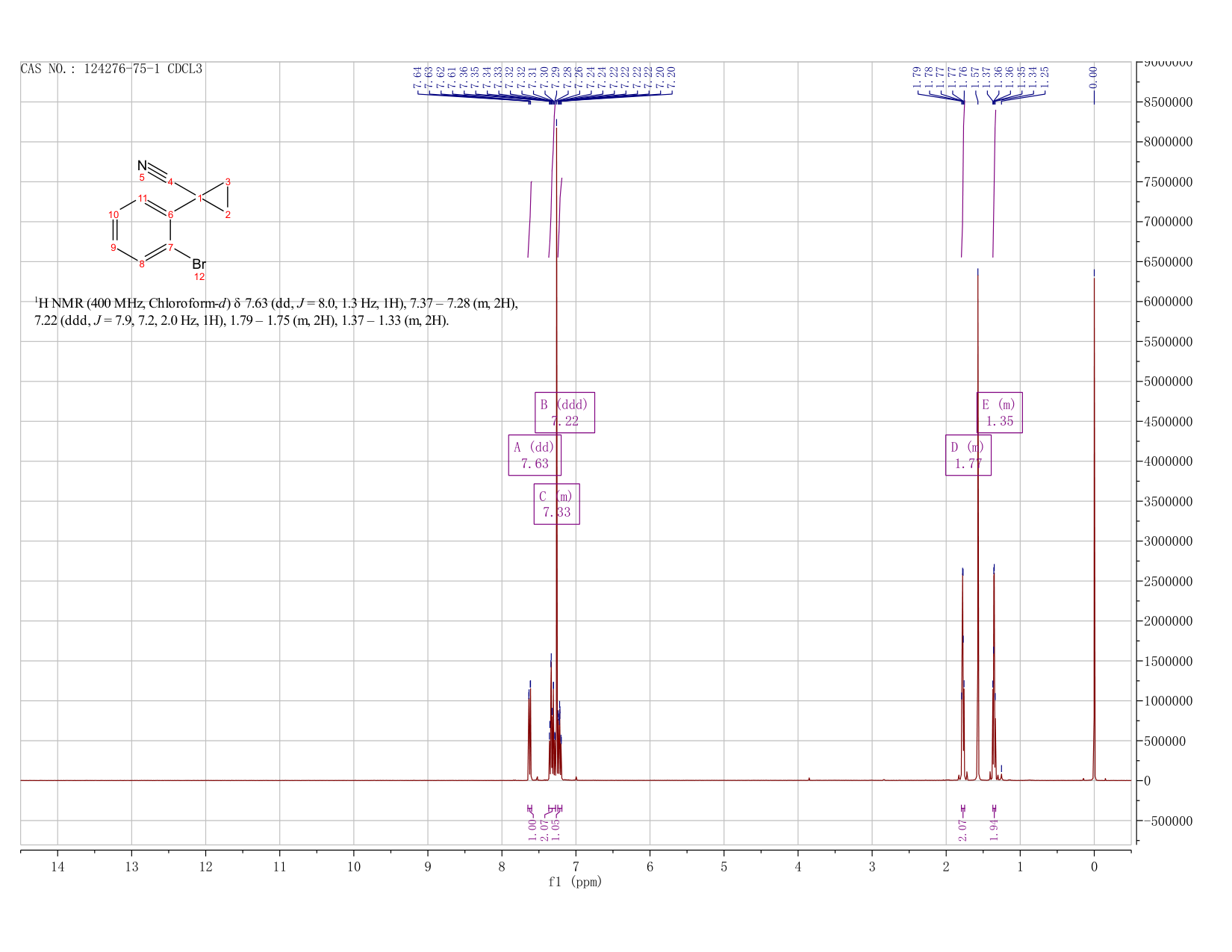This screenshot has height=952, width=1232.
Task: Click the 14 ppm axis tick label
Action: tap(57, 866)
